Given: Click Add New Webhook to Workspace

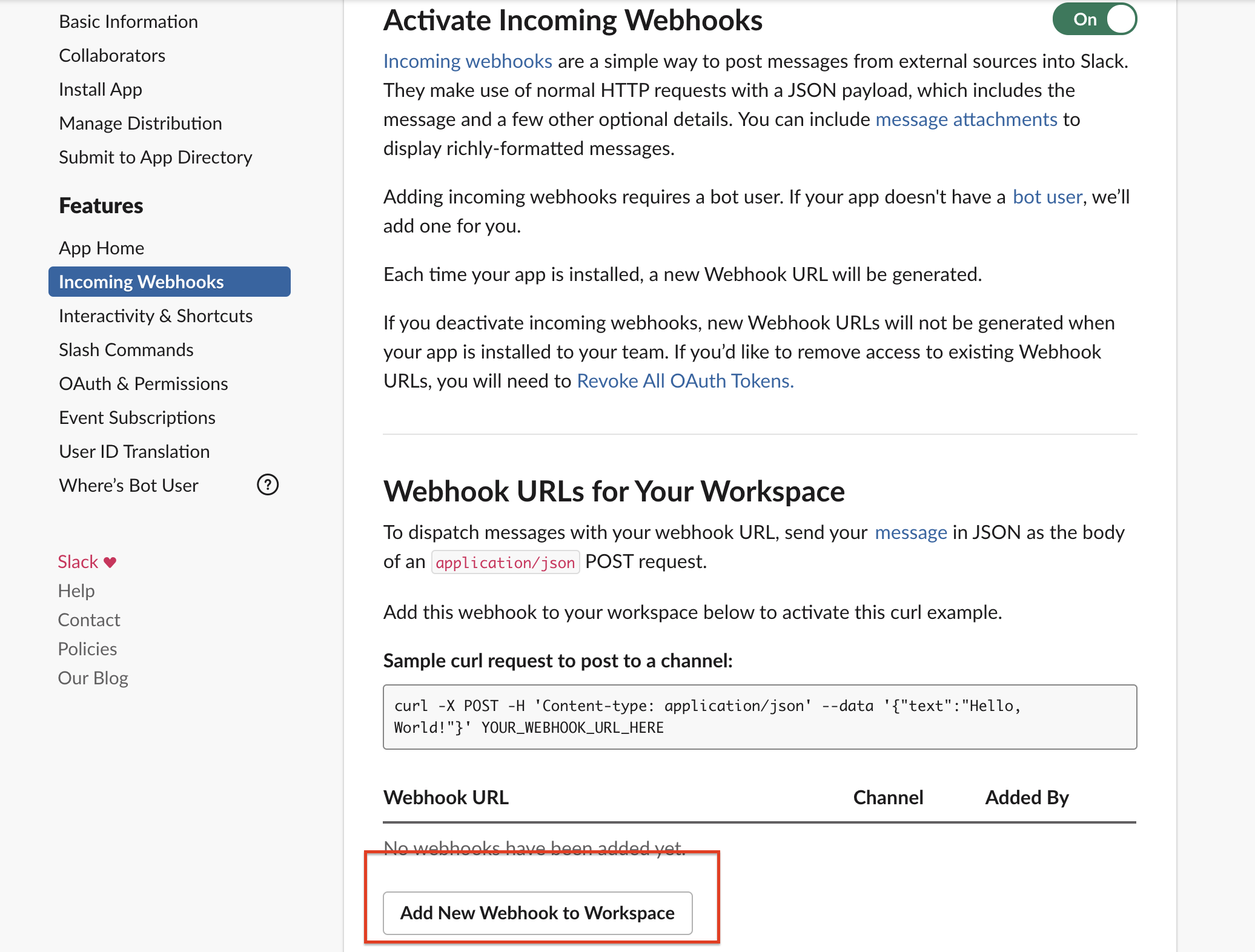Looking at the screenshot, I should 537,913.
